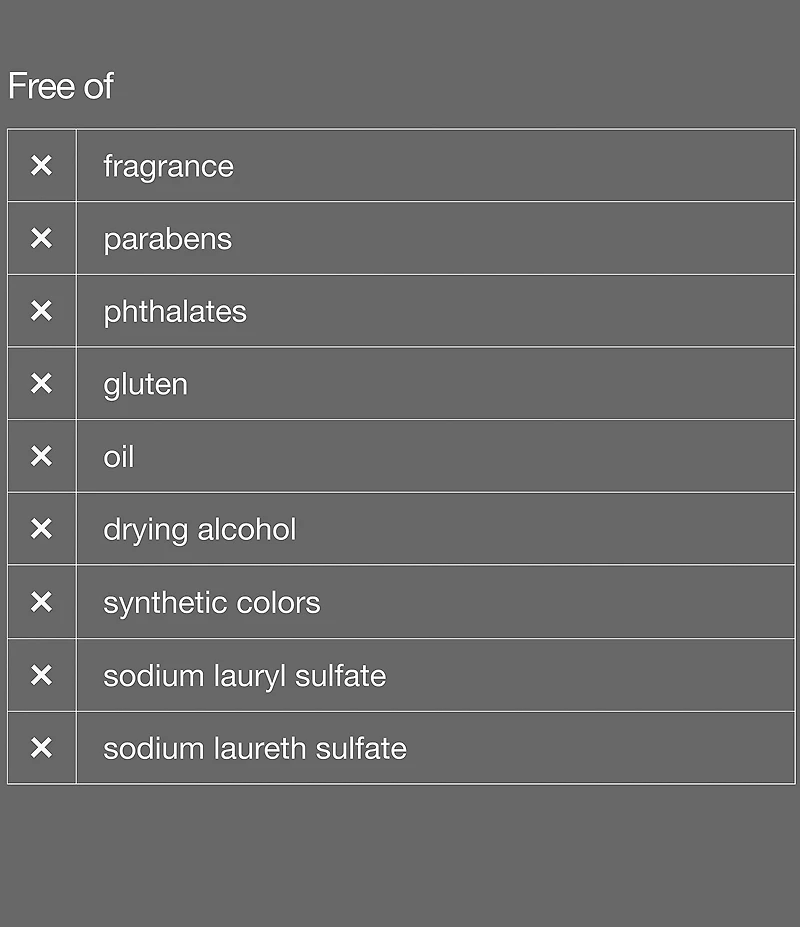Tap the X next to sodium lauryl sulfate
Viewport: 800px width, 927px height.
(41, 675)
